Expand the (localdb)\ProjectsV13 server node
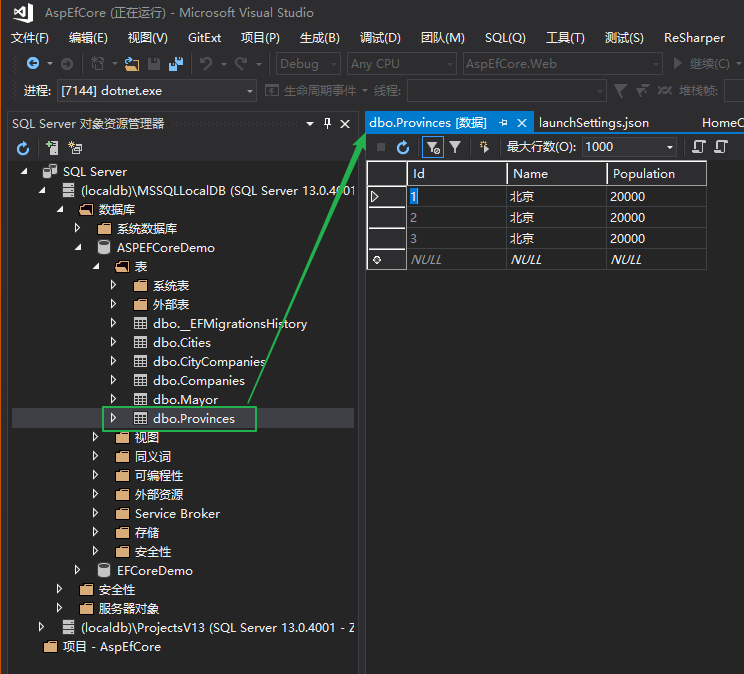The image size is (744, 674). point(41,627)
